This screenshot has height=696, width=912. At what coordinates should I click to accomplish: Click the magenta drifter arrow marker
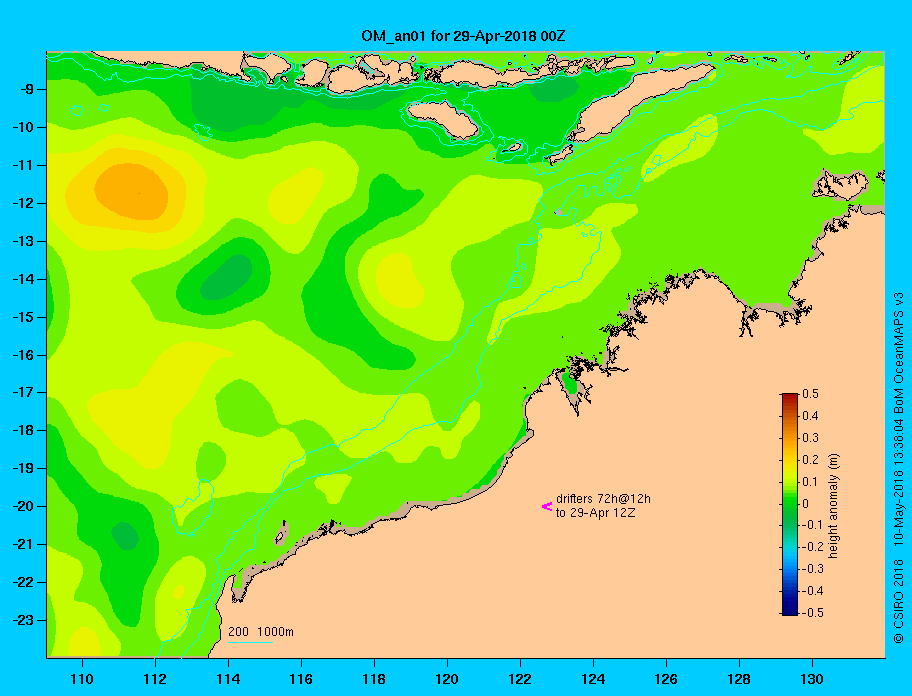pyautogui.click(x=547, y=506)
